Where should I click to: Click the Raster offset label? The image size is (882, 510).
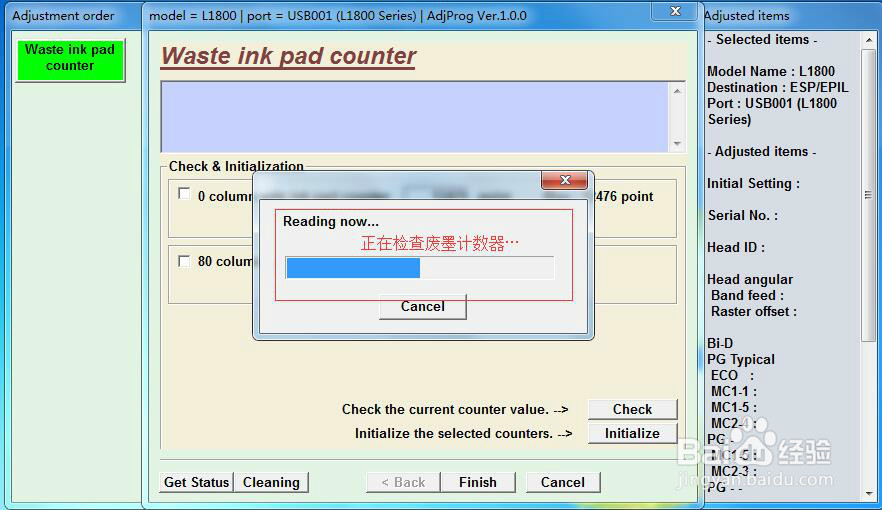(754, 312)
